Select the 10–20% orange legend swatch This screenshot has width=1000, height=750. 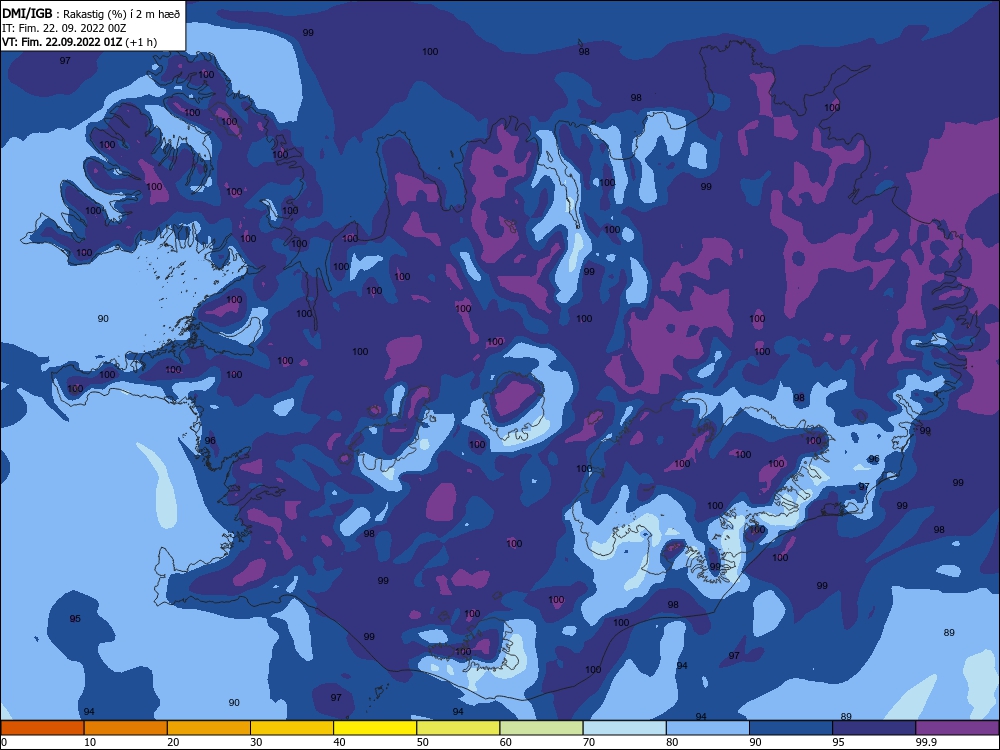coord(126,728)
